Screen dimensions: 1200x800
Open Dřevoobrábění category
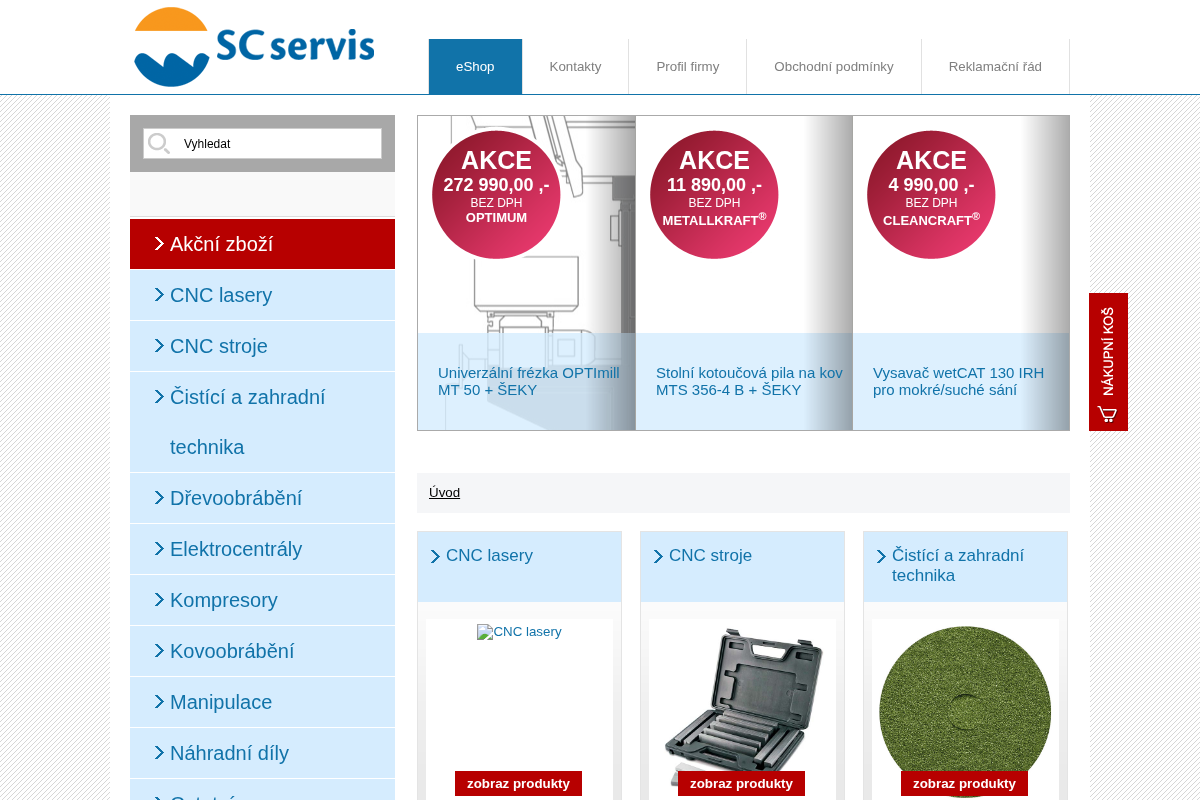(262, 498)
